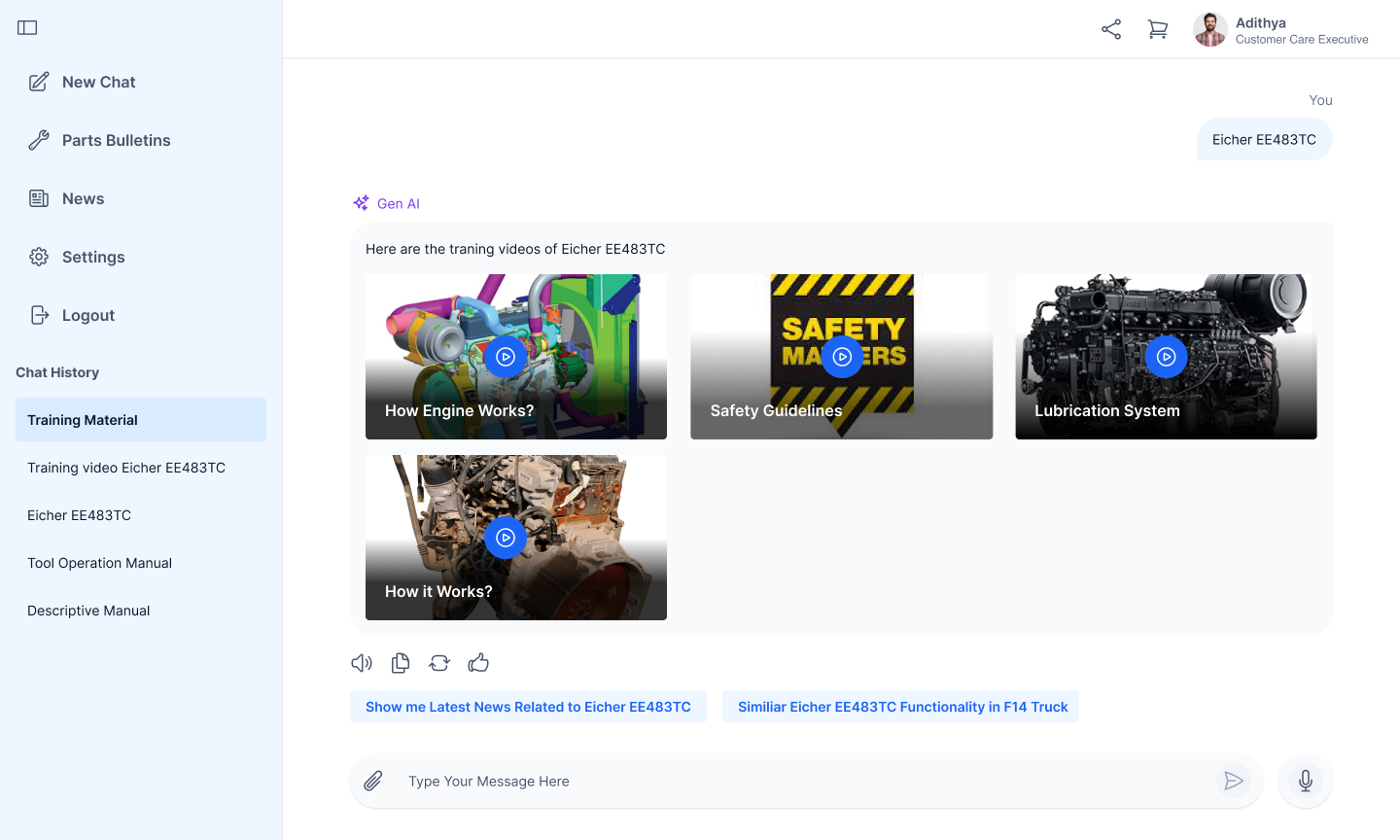
Task: Click the Gen AI sparkle icon
Action: (x=361, y=203)
